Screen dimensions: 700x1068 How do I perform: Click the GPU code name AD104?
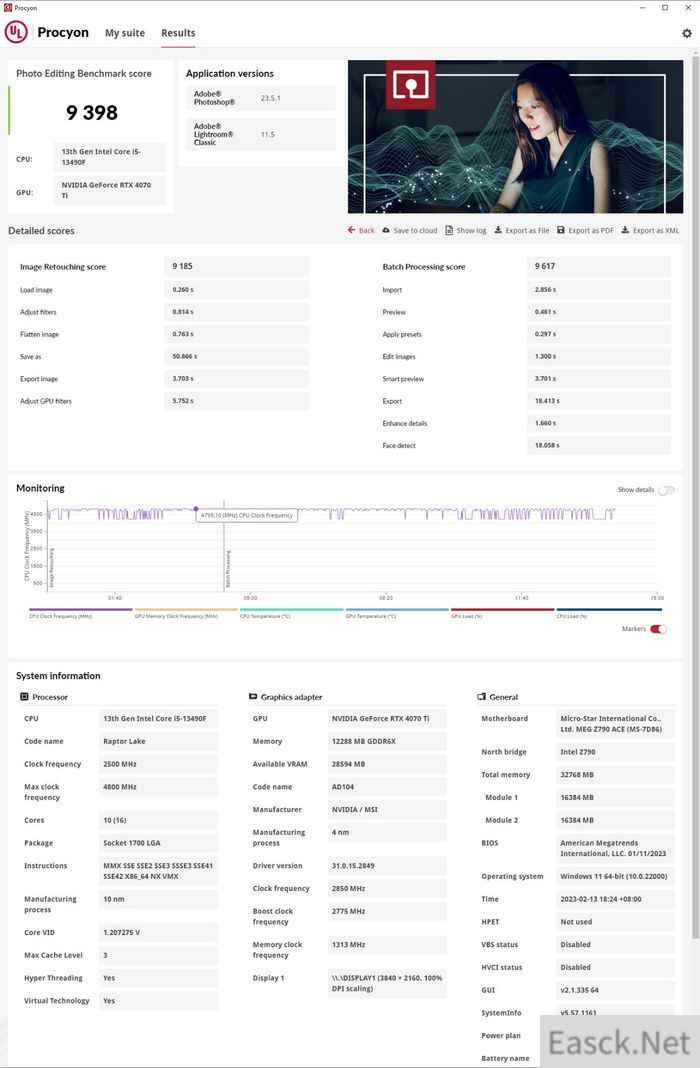[x=387, y=787]
